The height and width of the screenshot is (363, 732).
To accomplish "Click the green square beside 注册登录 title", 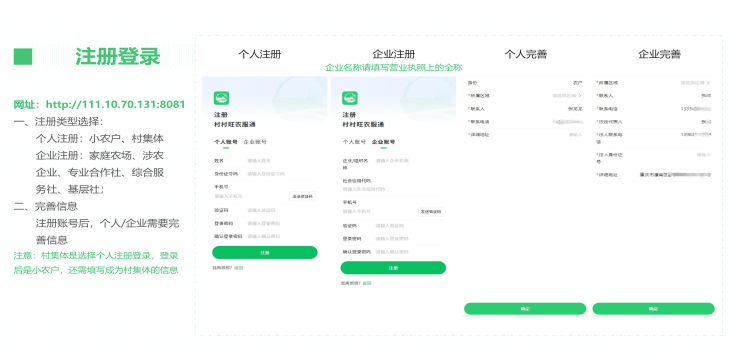I will (23, 56).
